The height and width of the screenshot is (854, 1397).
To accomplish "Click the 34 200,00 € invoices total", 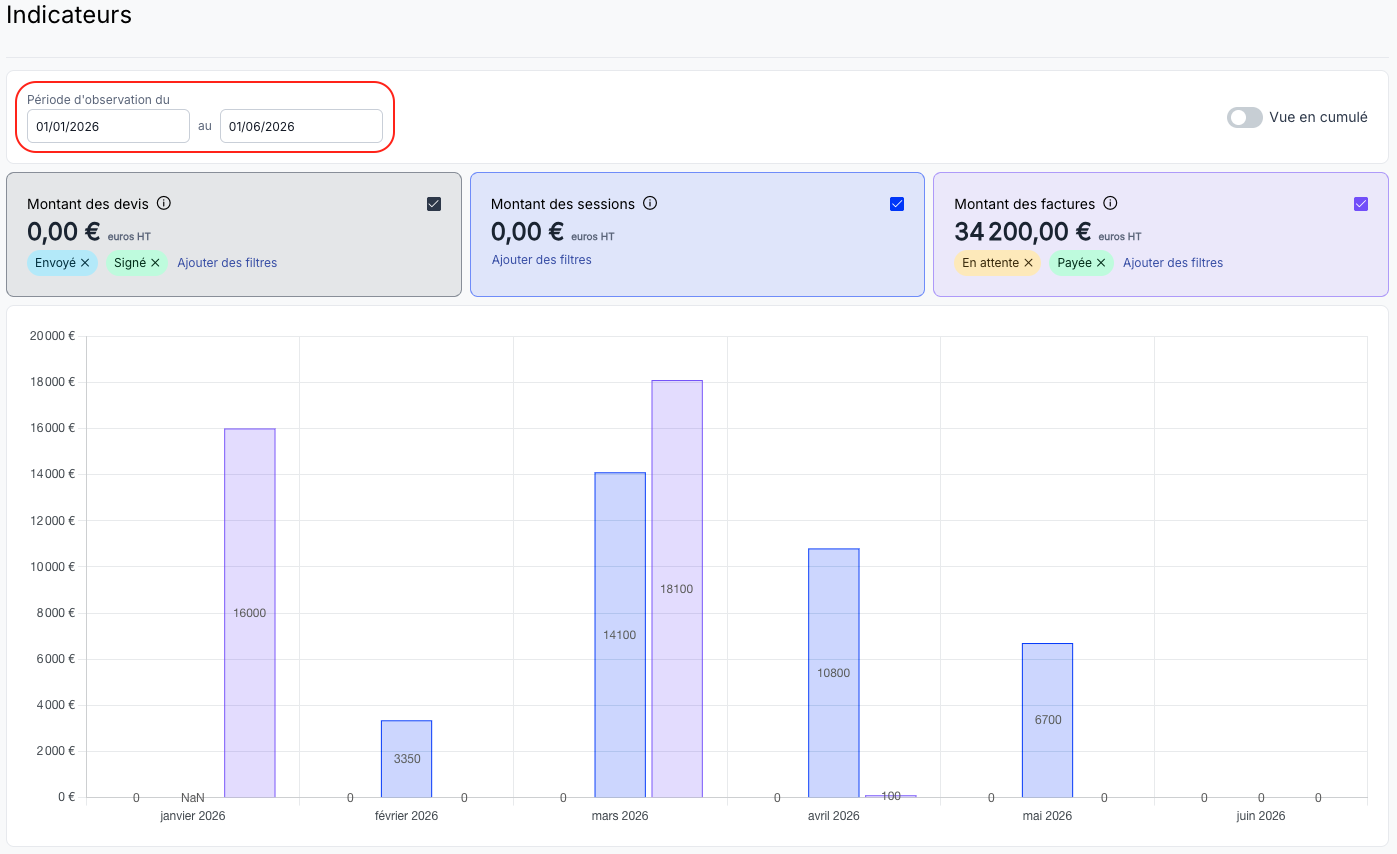I will 1022,232.
